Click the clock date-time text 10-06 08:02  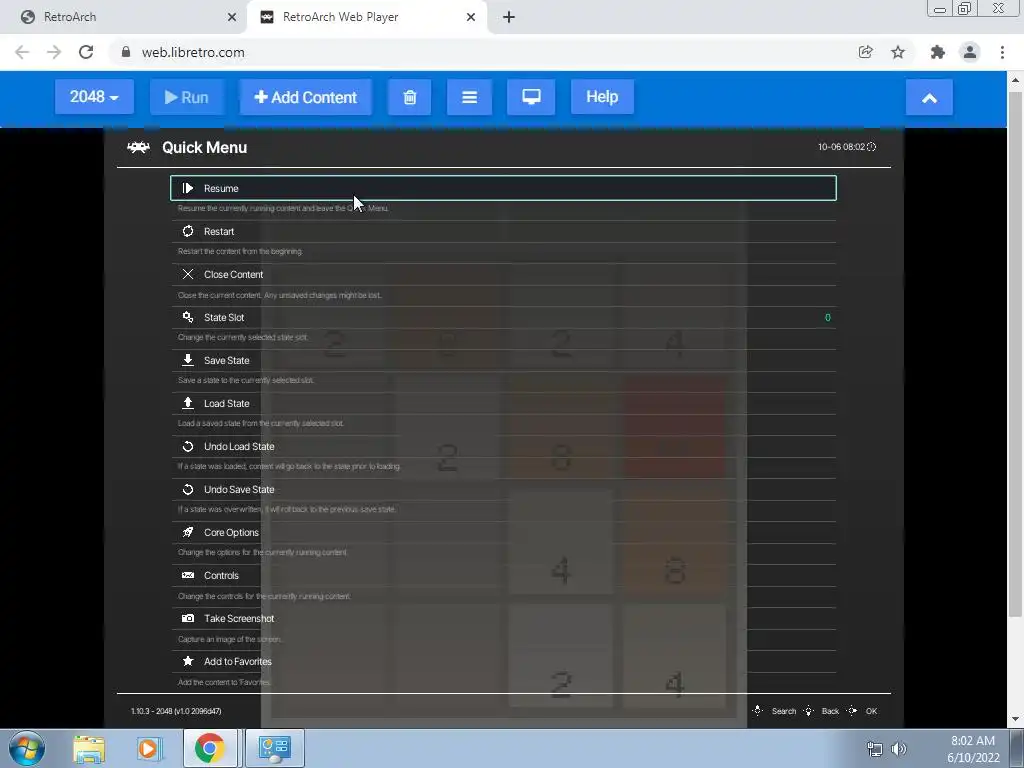pos(841,147)
